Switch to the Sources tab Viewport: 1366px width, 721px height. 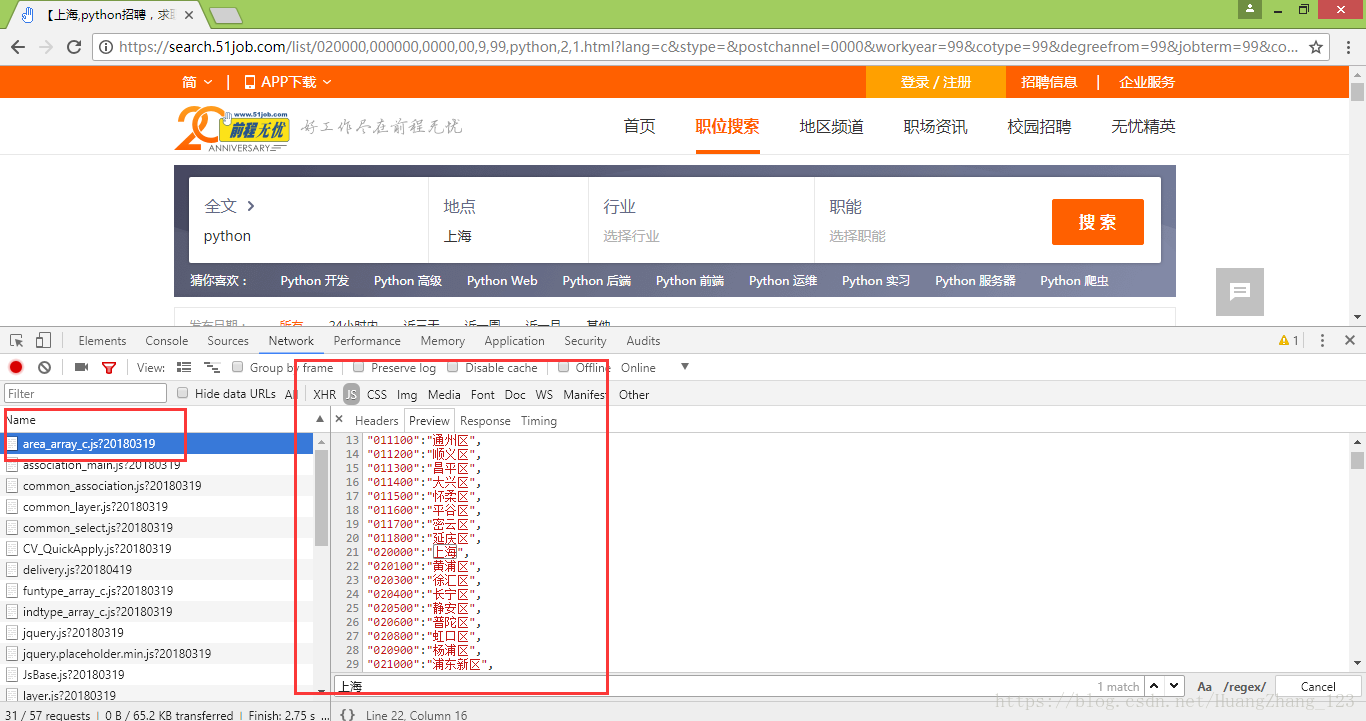(x=228, y=341)
